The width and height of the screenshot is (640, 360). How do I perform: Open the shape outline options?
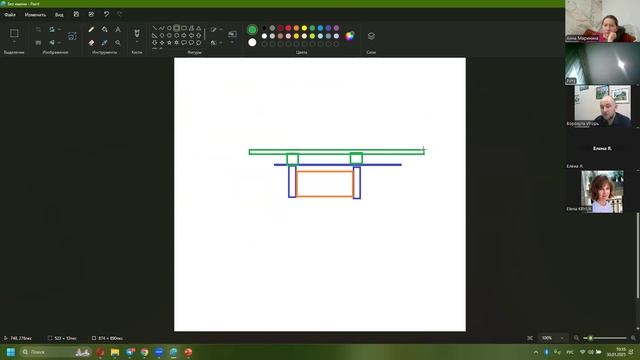(x=216, y=29)
